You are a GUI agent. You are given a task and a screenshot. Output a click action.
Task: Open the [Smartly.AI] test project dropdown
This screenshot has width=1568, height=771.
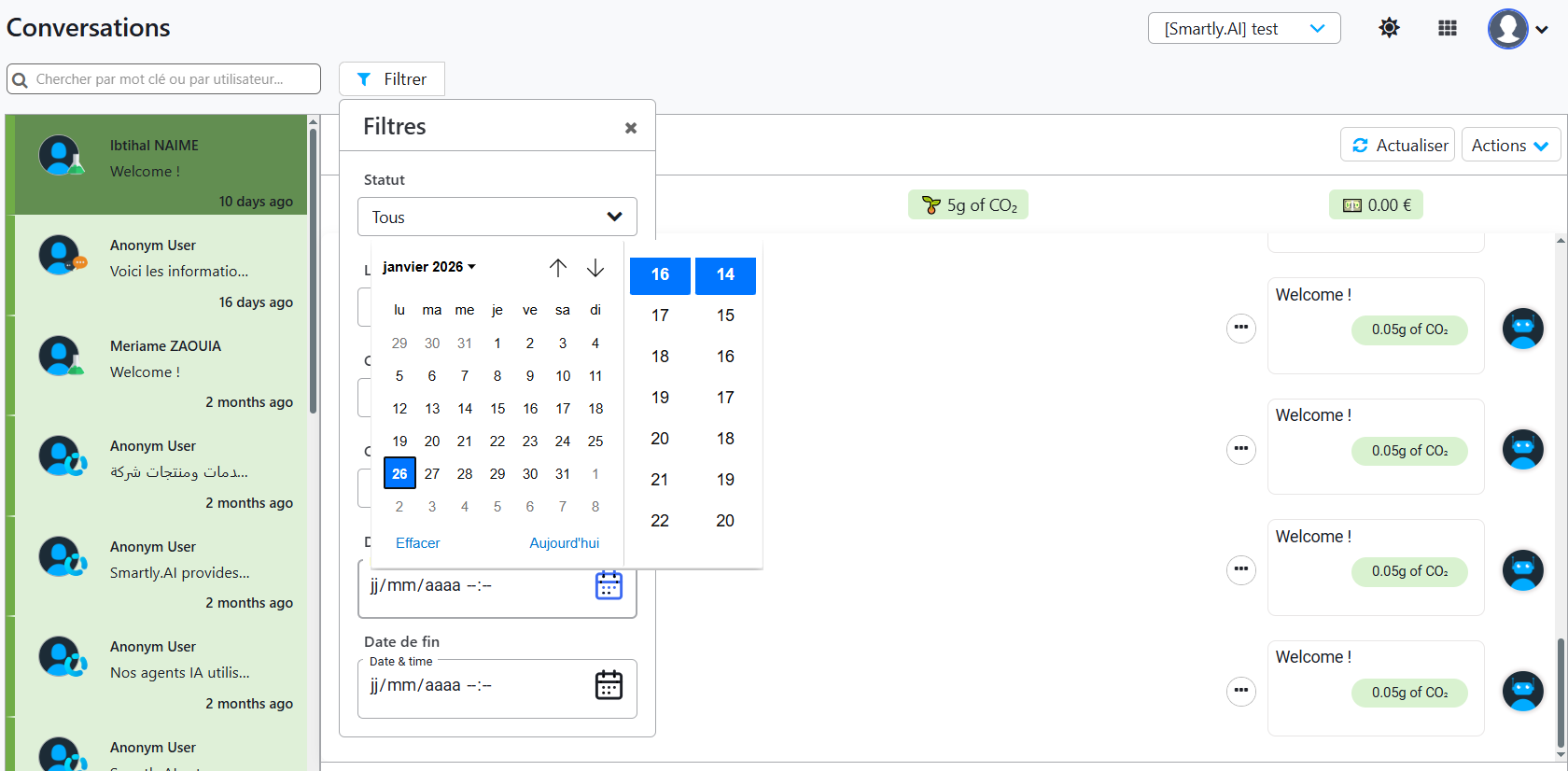point(1244,28)
